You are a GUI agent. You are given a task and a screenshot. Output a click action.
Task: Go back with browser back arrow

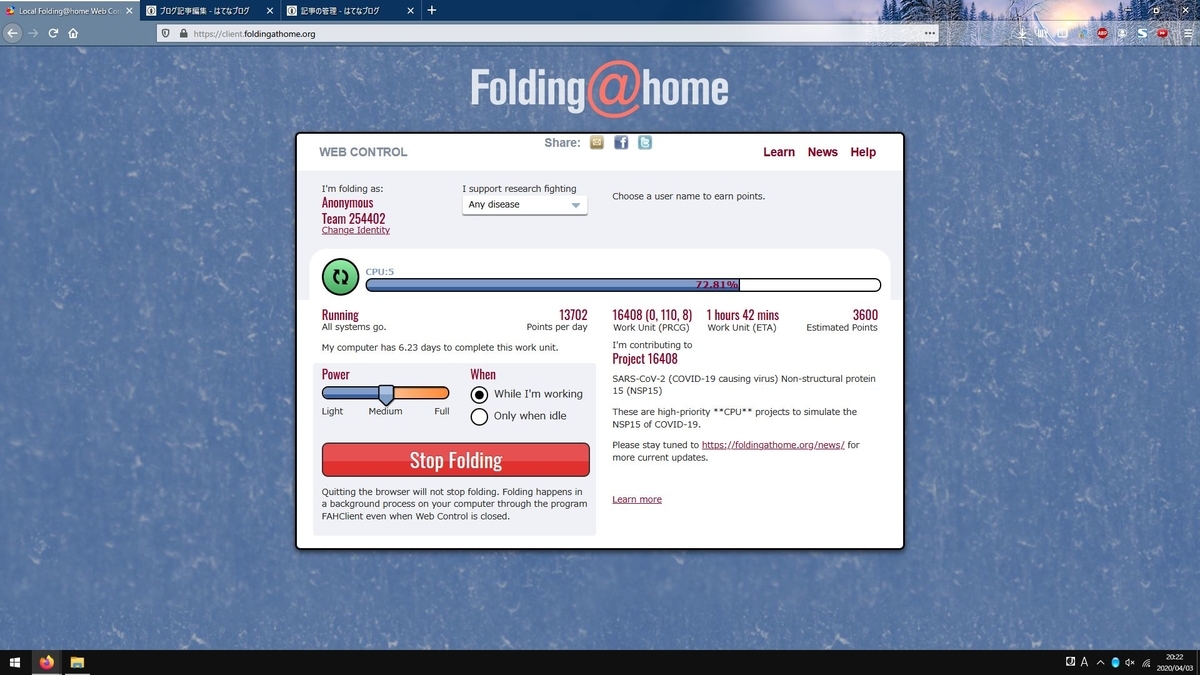point(12,33)
